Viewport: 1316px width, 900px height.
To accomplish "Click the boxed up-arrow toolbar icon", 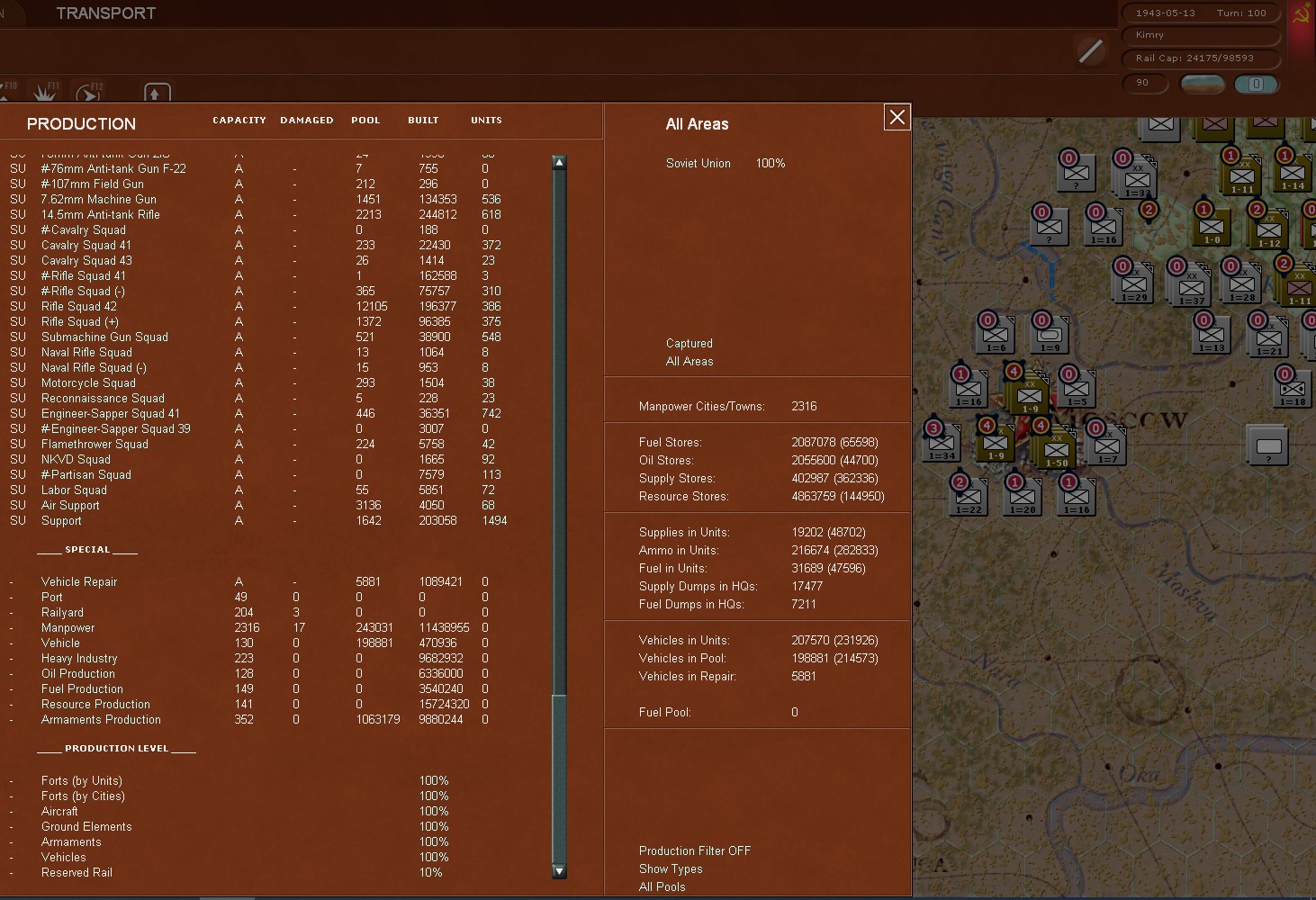I will point(157,93).
